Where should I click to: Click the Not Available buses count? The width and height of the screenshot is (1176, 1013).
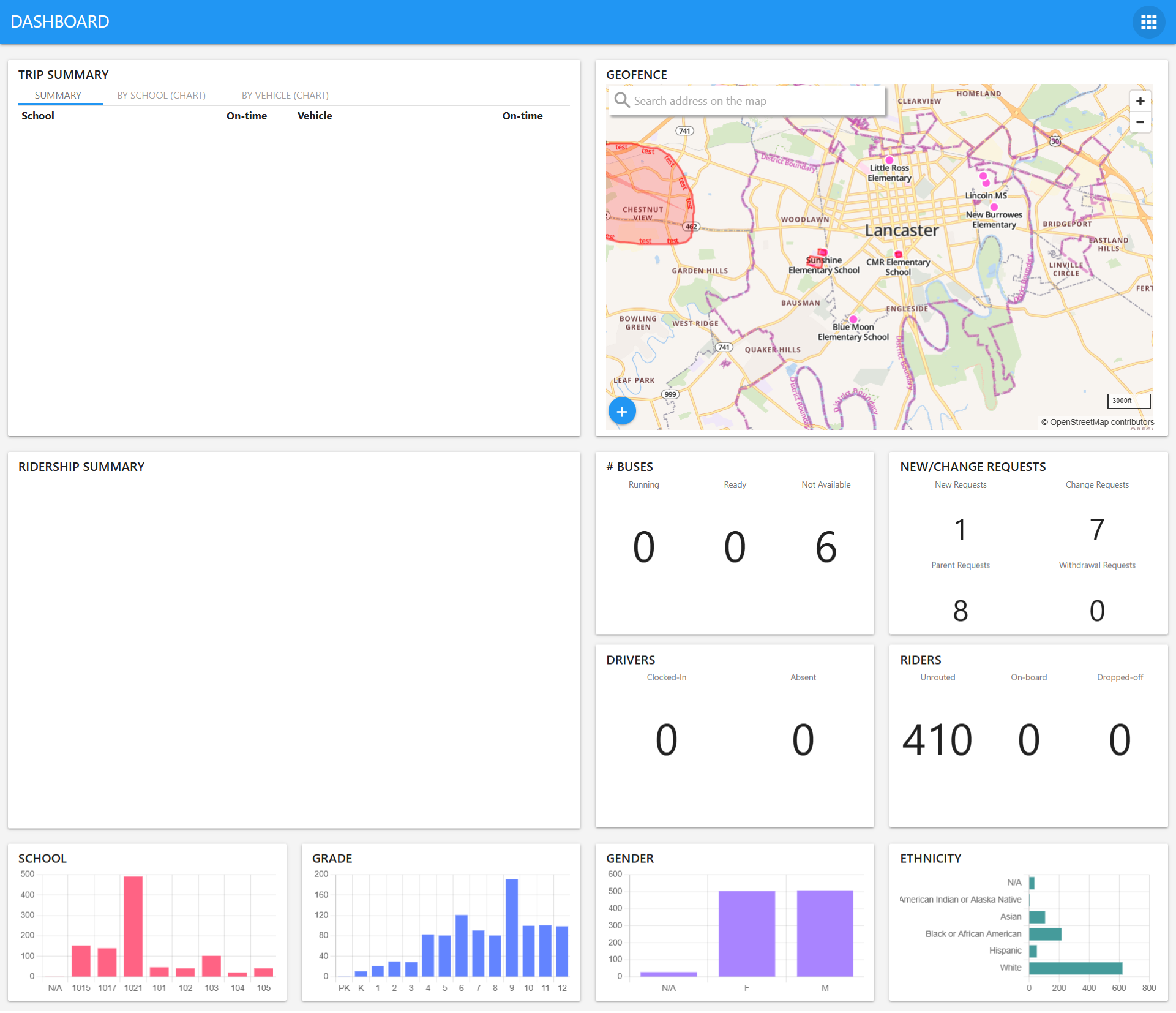tap(825, 547)
